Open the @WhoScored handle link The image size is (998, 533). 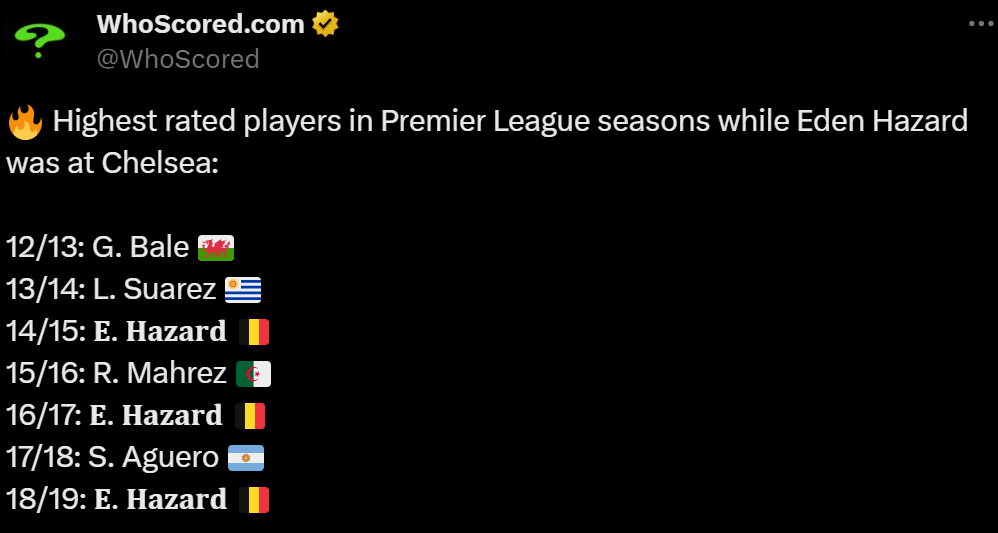point(178,59)
